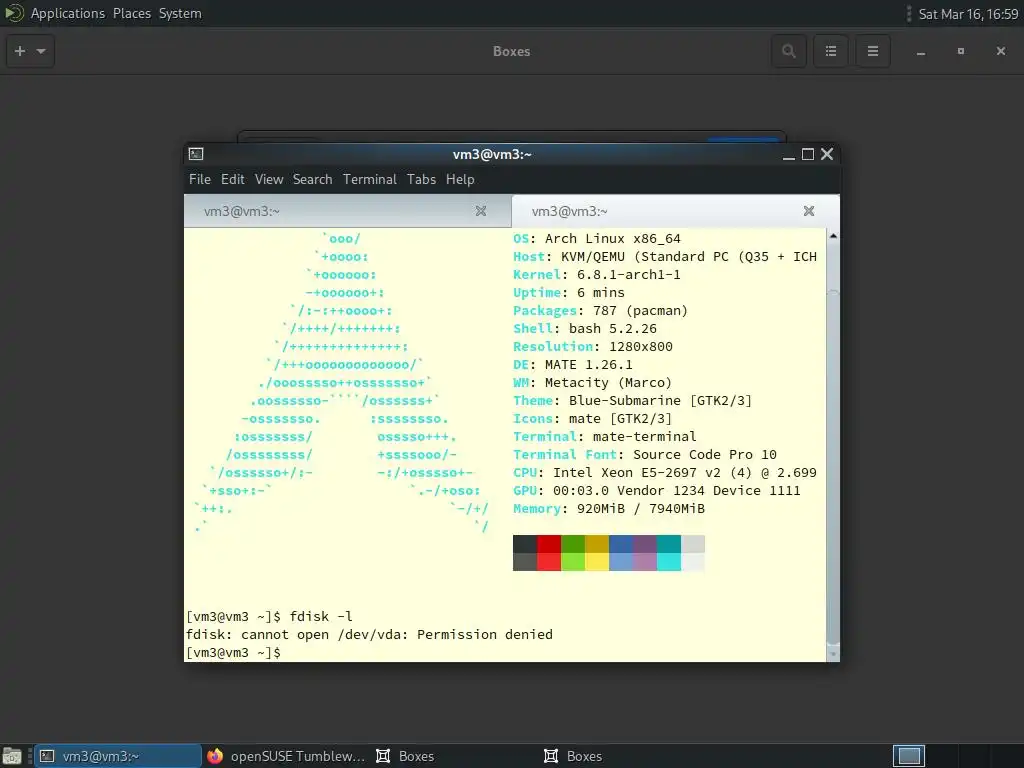Screen dimensions: 1024x768
Task: Select vm3@vm3:~ in the taskbar
Action: (118, 756)
